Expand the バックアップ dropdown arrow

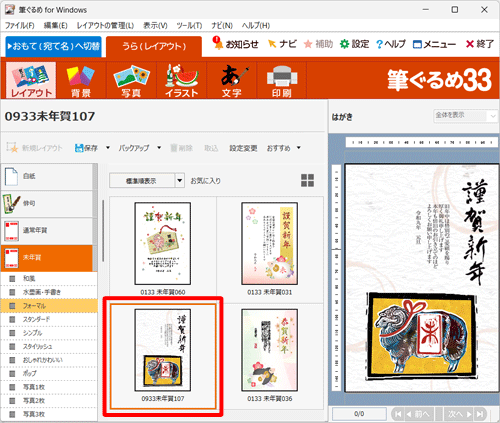click(159, 148)
